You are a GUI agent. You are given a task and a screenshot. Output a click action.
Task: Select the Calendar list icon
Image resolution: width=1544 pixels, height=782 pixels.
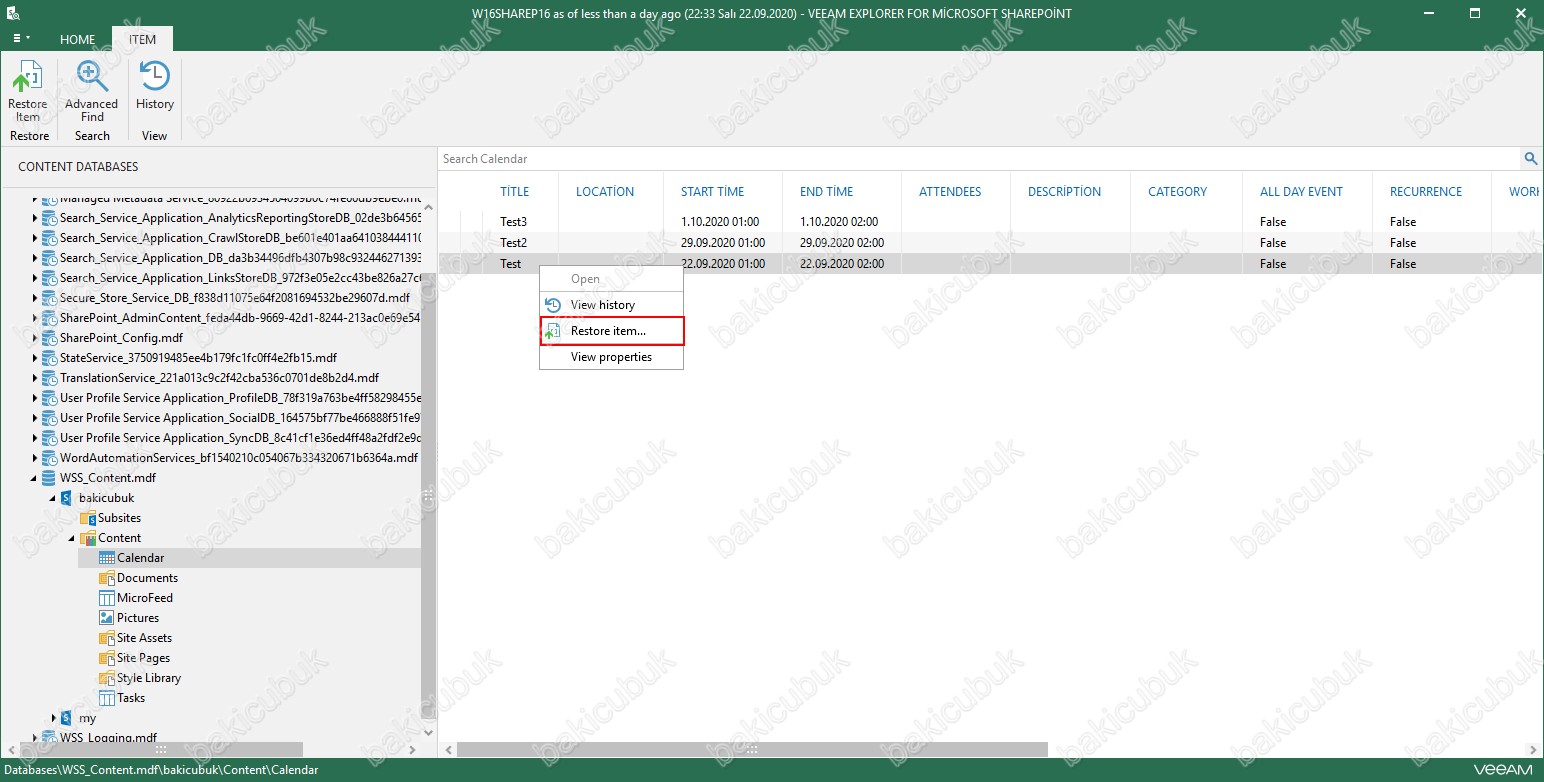107,558
